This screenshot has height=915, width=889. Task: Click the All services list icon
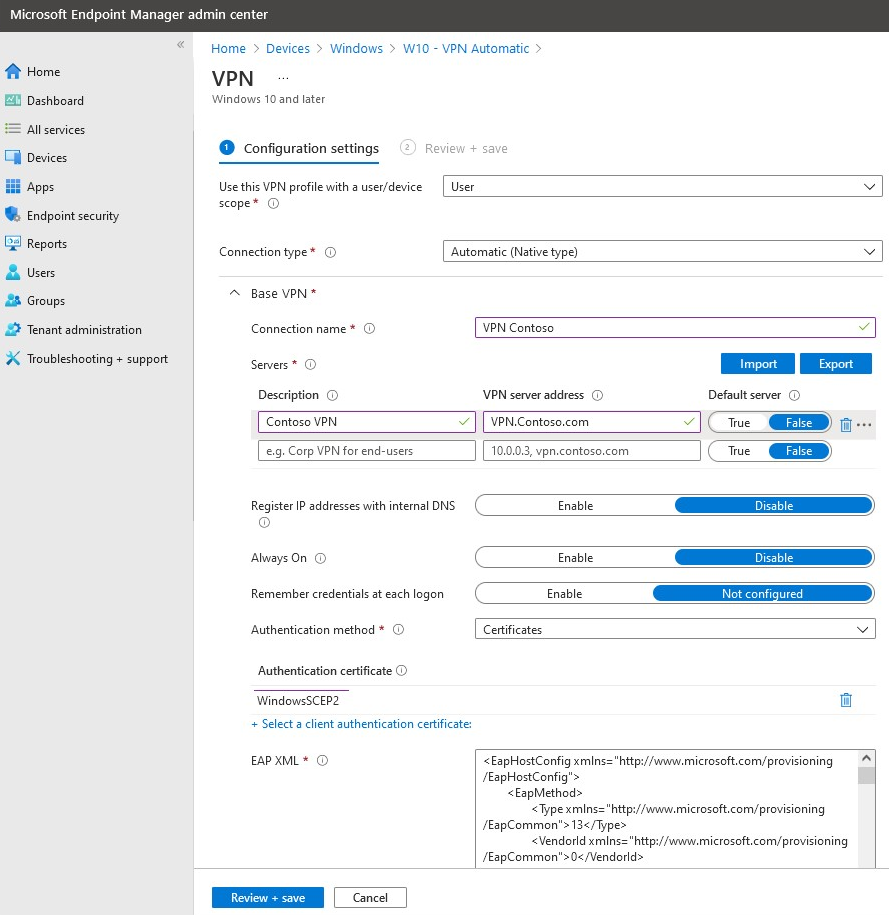click(x=13, y=129)
